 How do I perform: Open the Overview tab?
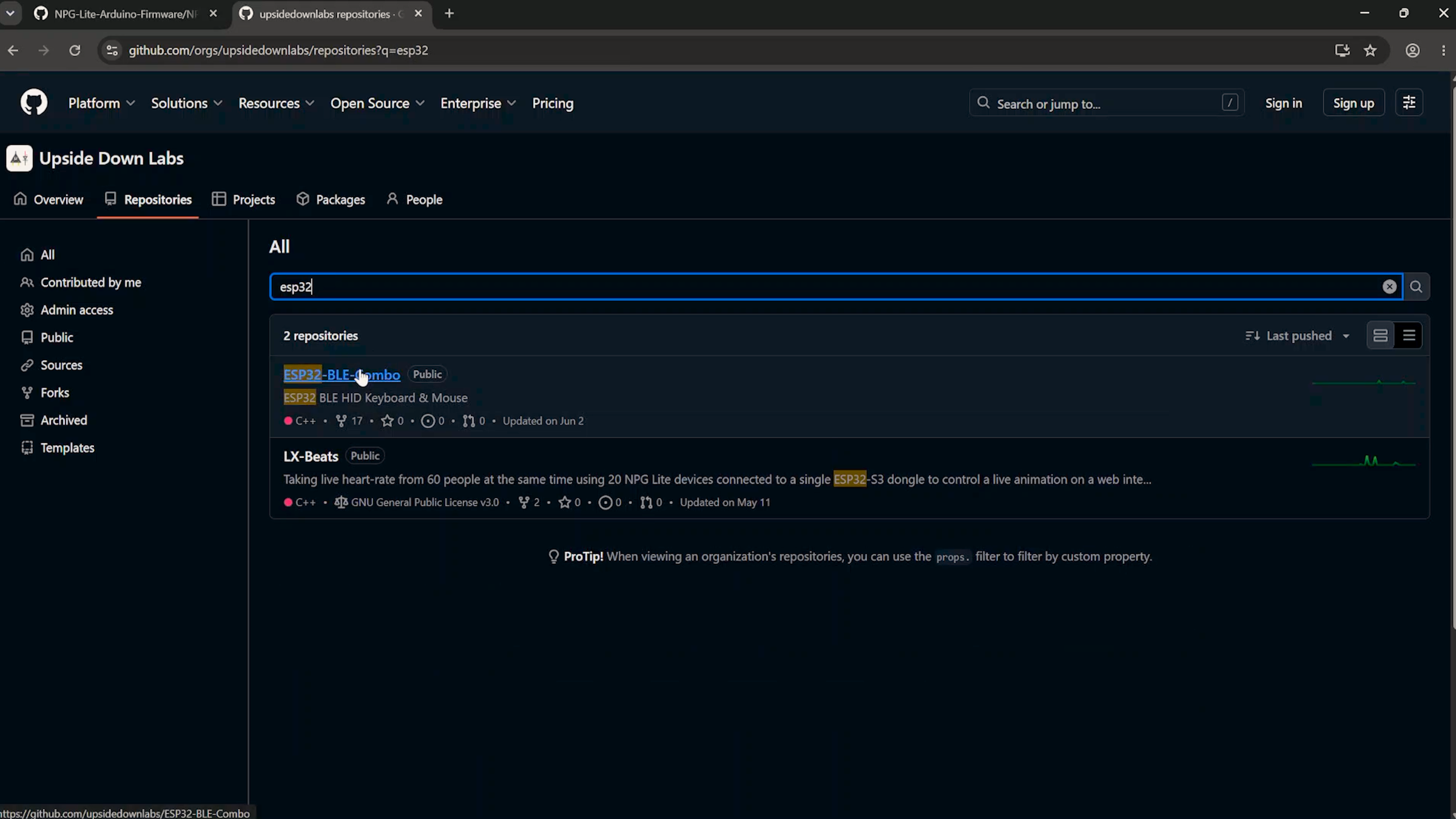(x=49, y=200)
